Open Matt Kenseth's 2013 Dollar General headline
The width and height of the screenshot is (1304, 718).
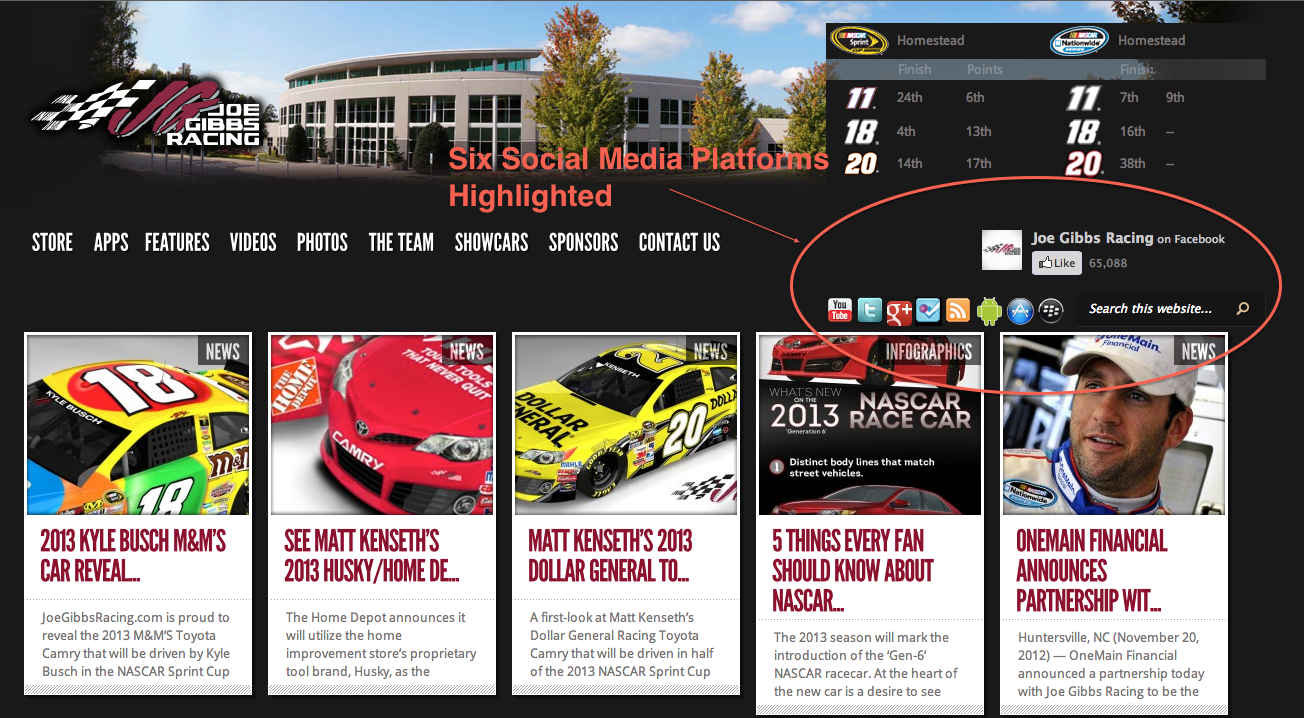coord(611,555)
